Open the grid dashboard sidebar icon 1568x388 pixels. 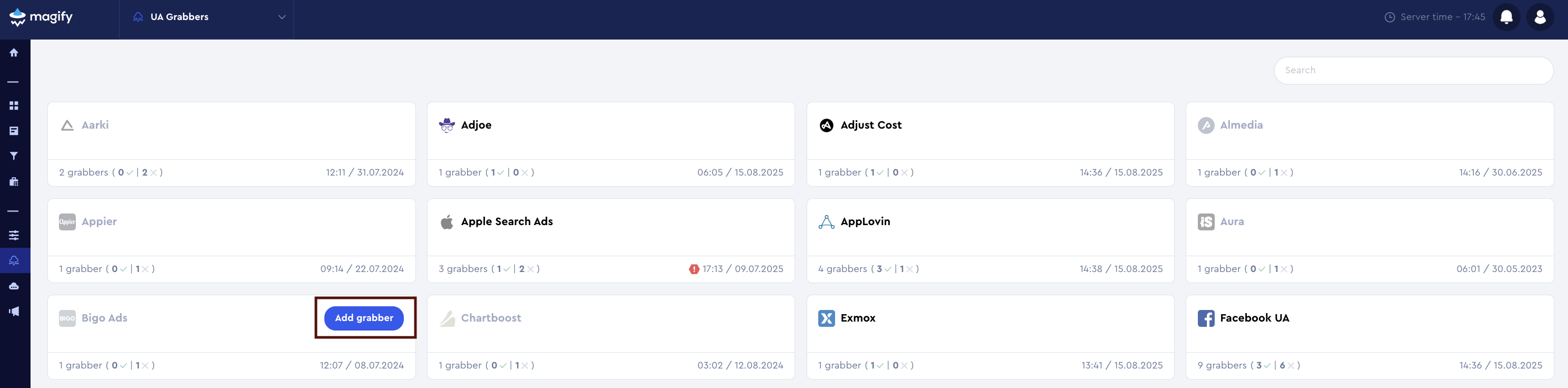(14, 106)
